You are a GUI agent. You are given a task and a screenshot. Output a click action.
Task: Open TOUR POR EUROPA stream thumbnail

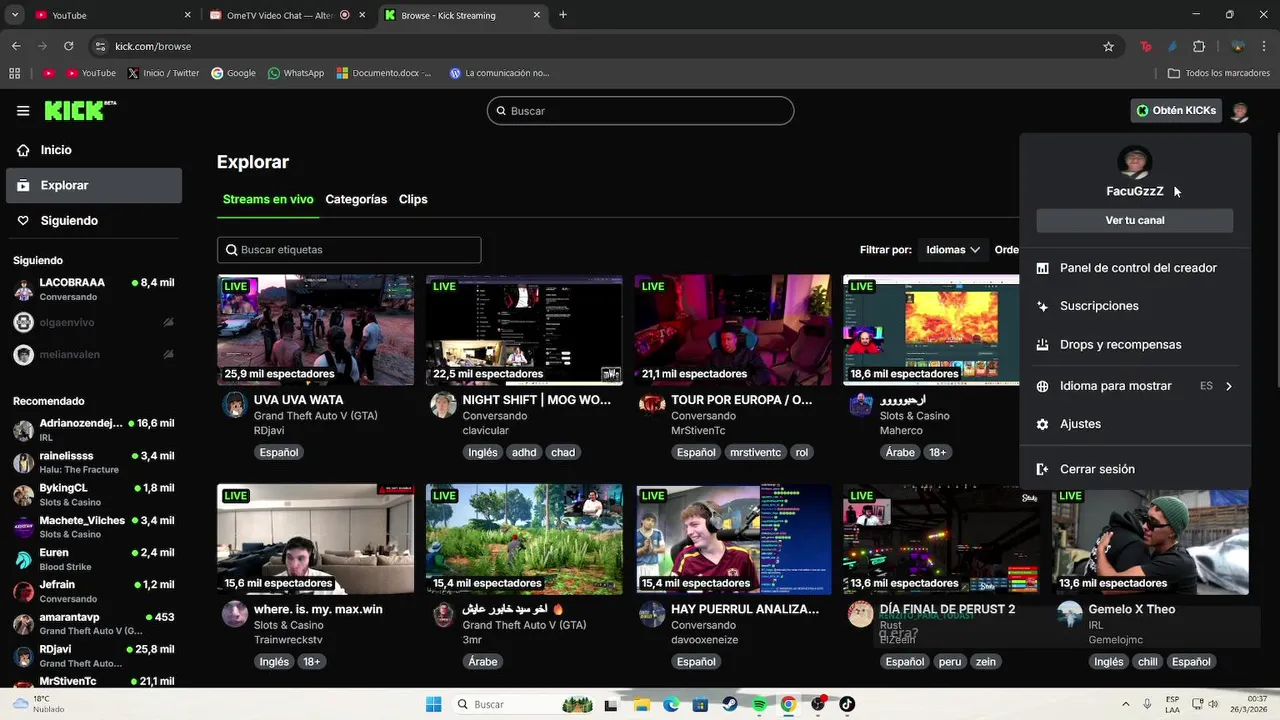[x=733, y=330]
